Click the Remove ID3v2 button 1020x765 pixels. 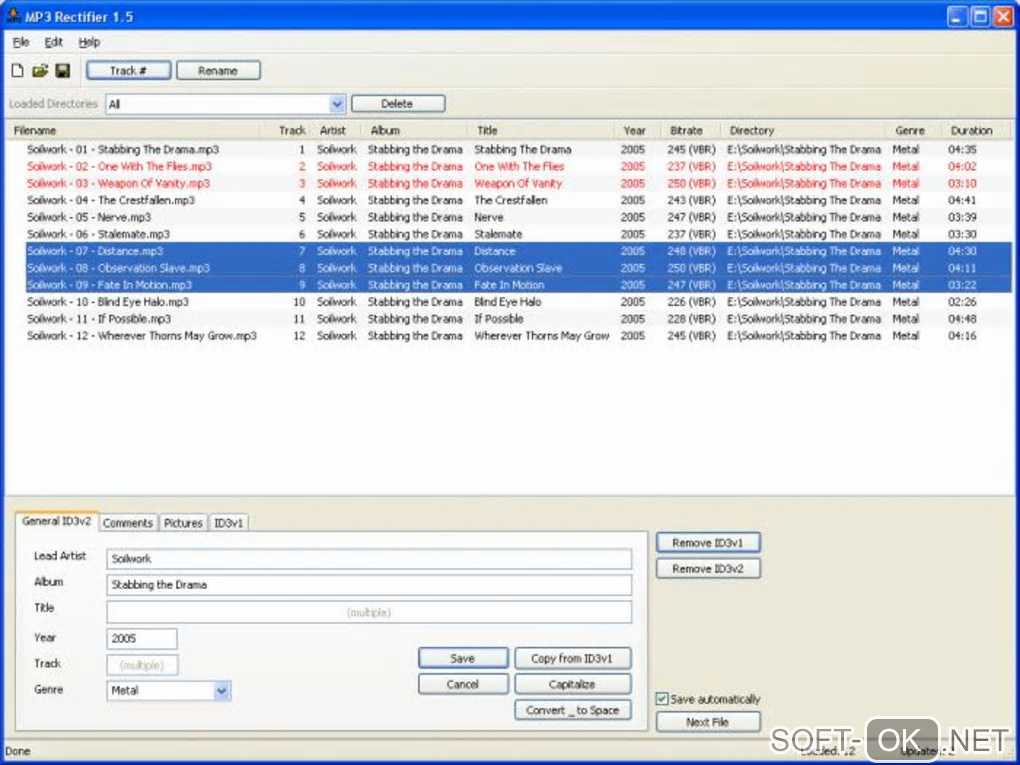tap(708, 569)
